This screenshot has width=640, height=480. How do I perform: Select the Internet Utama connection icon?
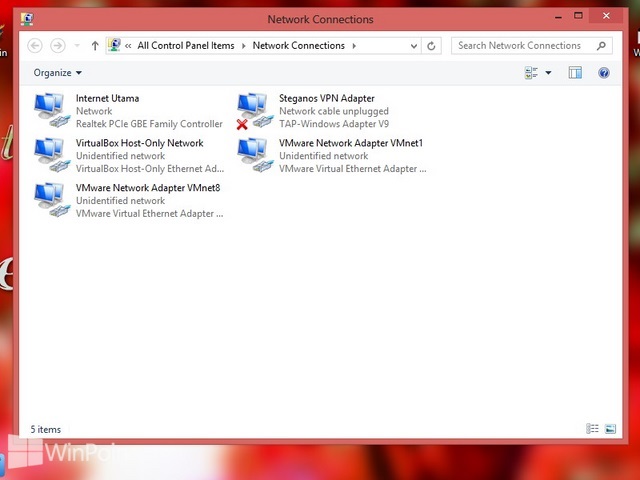point(51,110)
